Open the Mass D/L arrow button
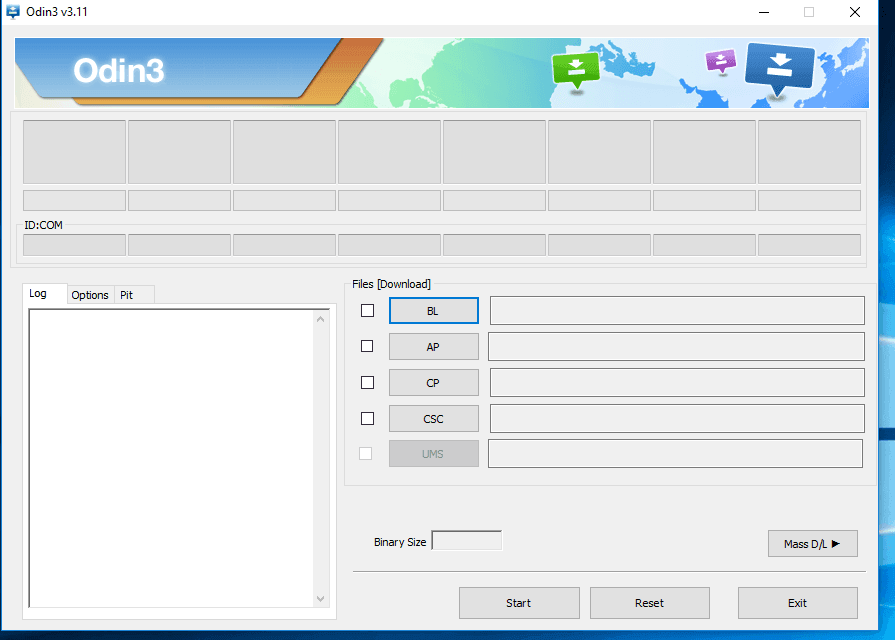895x640 pixels. coord(812,544)
